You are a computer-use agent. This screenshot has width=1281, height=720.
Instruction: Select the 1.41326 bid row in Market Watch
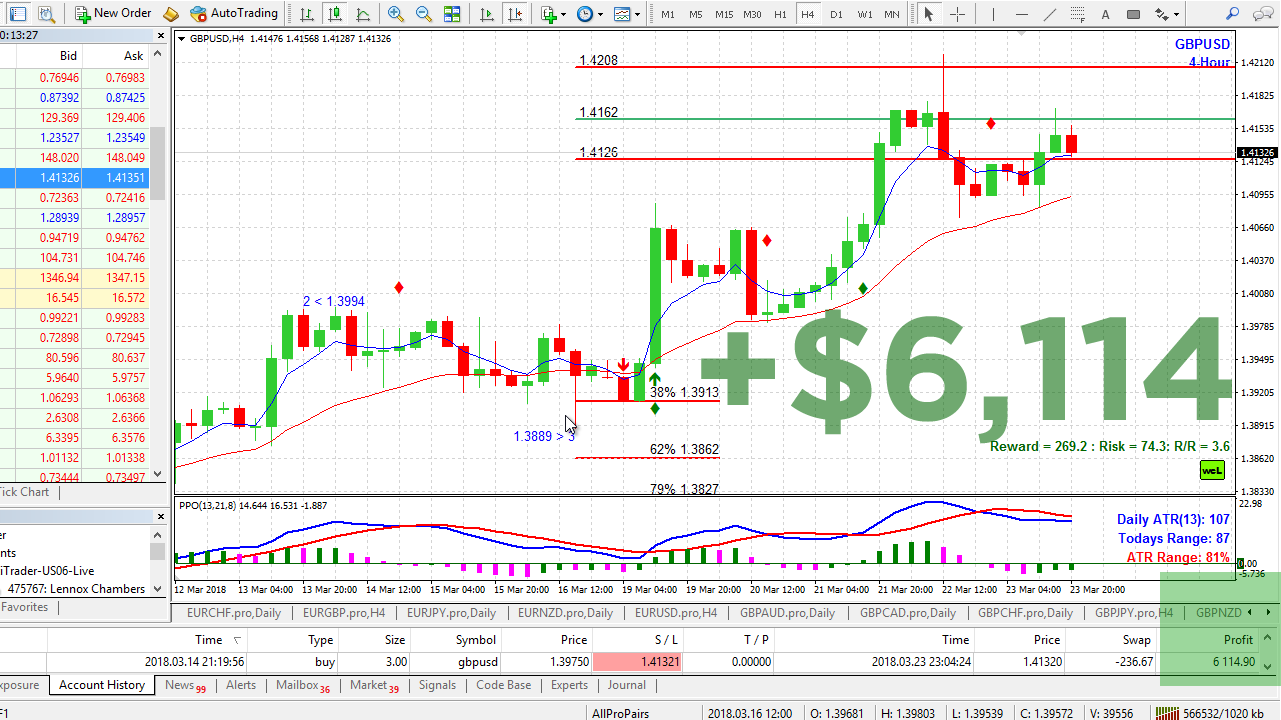(75, 178)
